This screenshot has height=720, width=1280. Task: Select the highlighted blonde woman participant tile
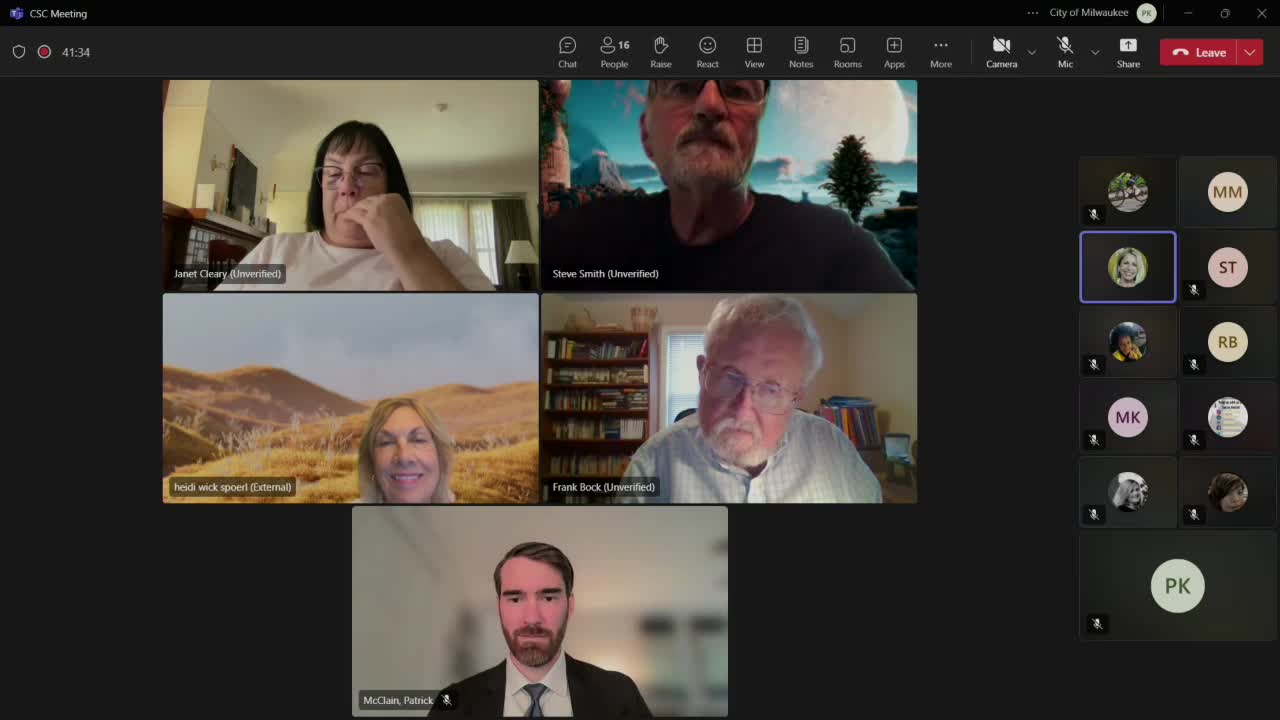pyautogui.click(x=1128, y=267)
